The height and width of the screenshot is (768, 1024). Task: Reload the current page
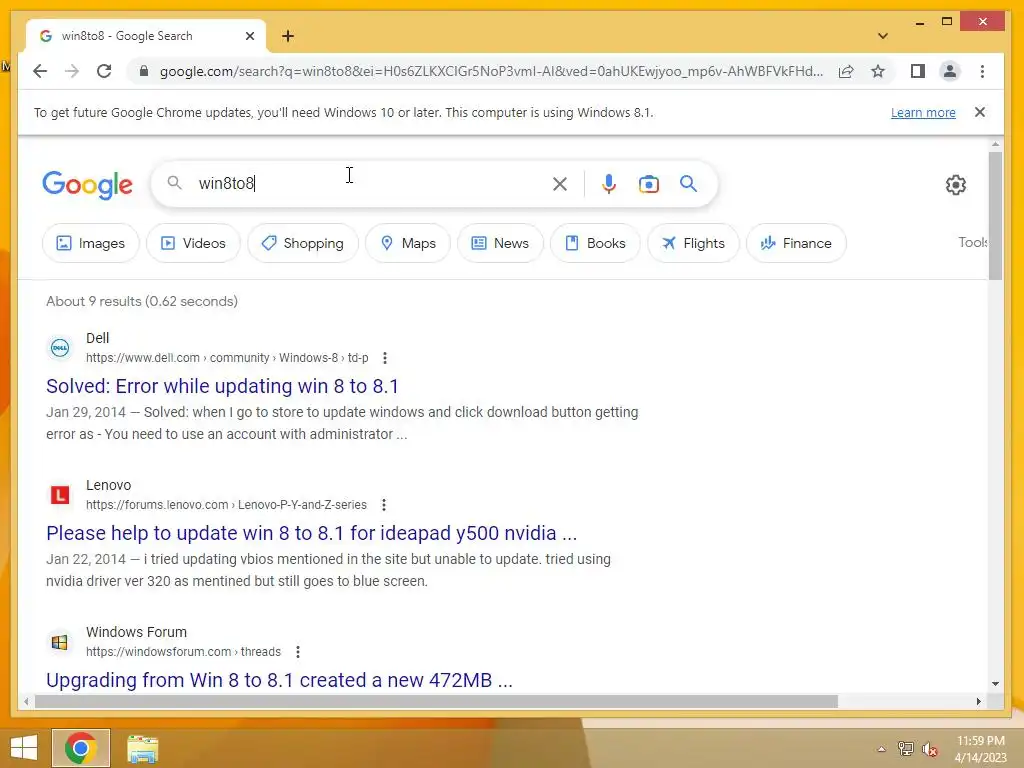point(104,71)
